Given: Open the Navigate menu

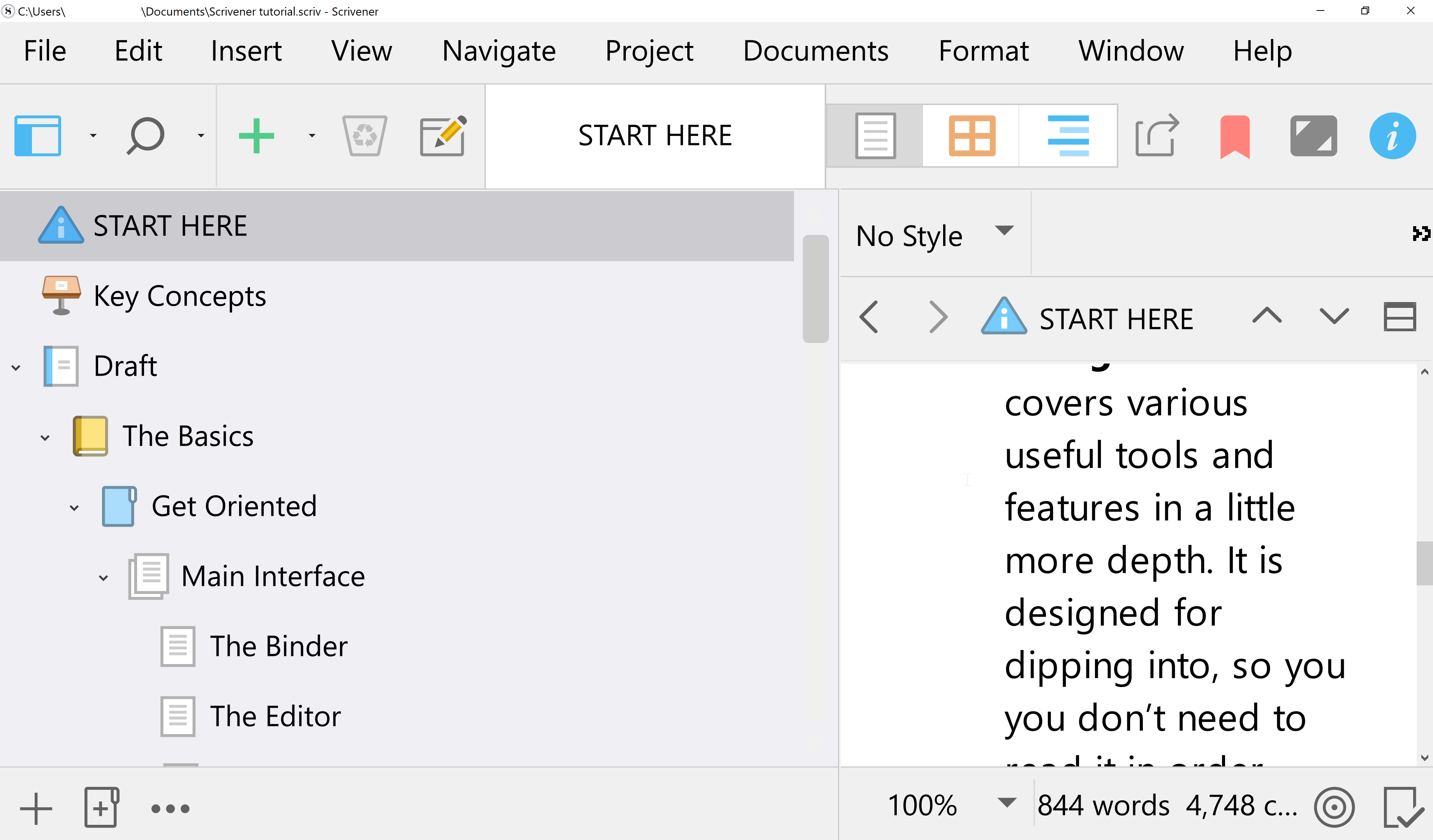Looking at the screenshot, I should 499,51.
